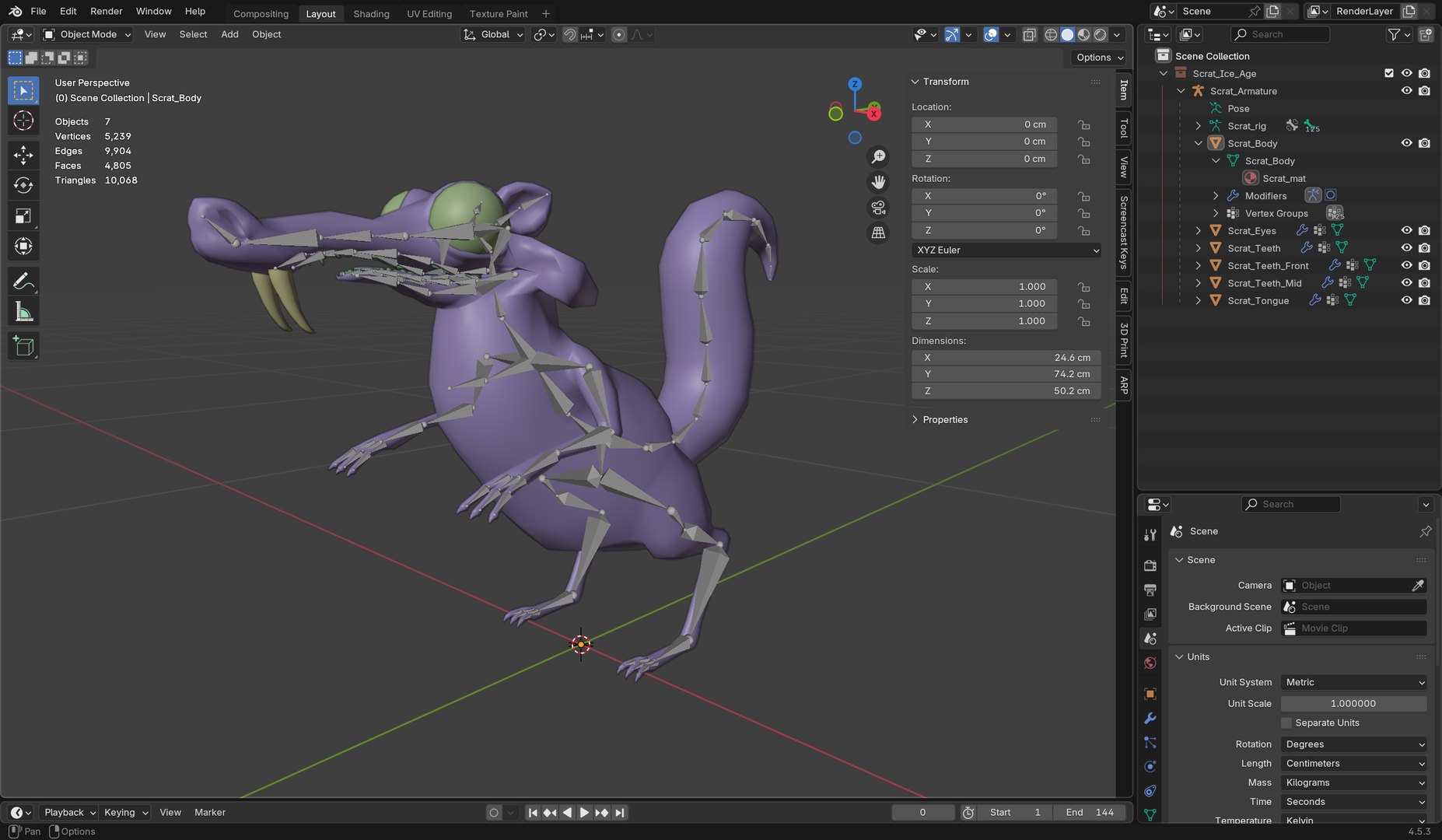Select the Add Cube tool
1442x840 pixels.
pyautogui.click(x=23, y=346)
